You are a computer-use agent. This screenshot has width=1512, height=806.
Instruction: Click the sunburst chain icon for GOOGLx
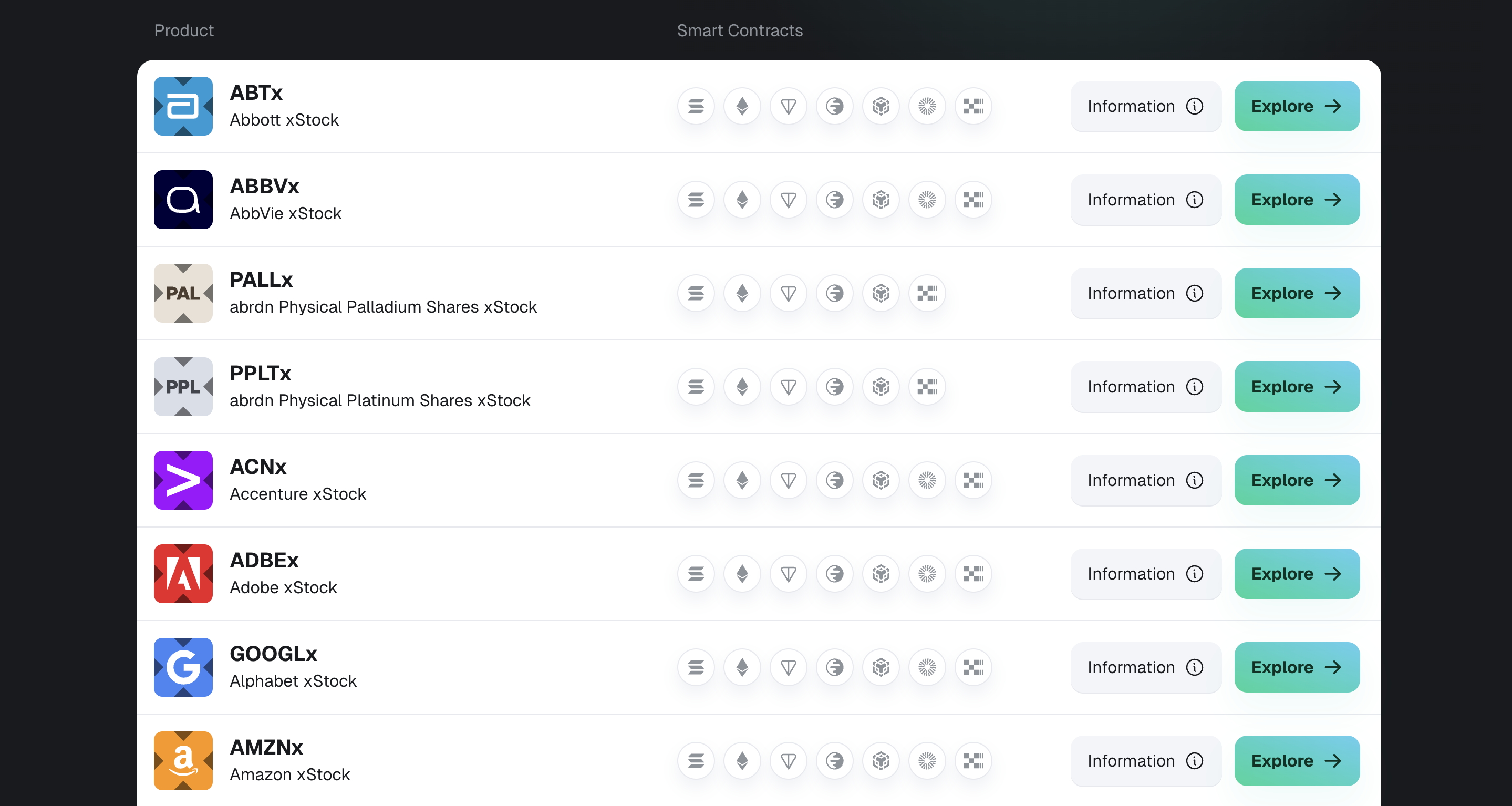tap(927, 667)
